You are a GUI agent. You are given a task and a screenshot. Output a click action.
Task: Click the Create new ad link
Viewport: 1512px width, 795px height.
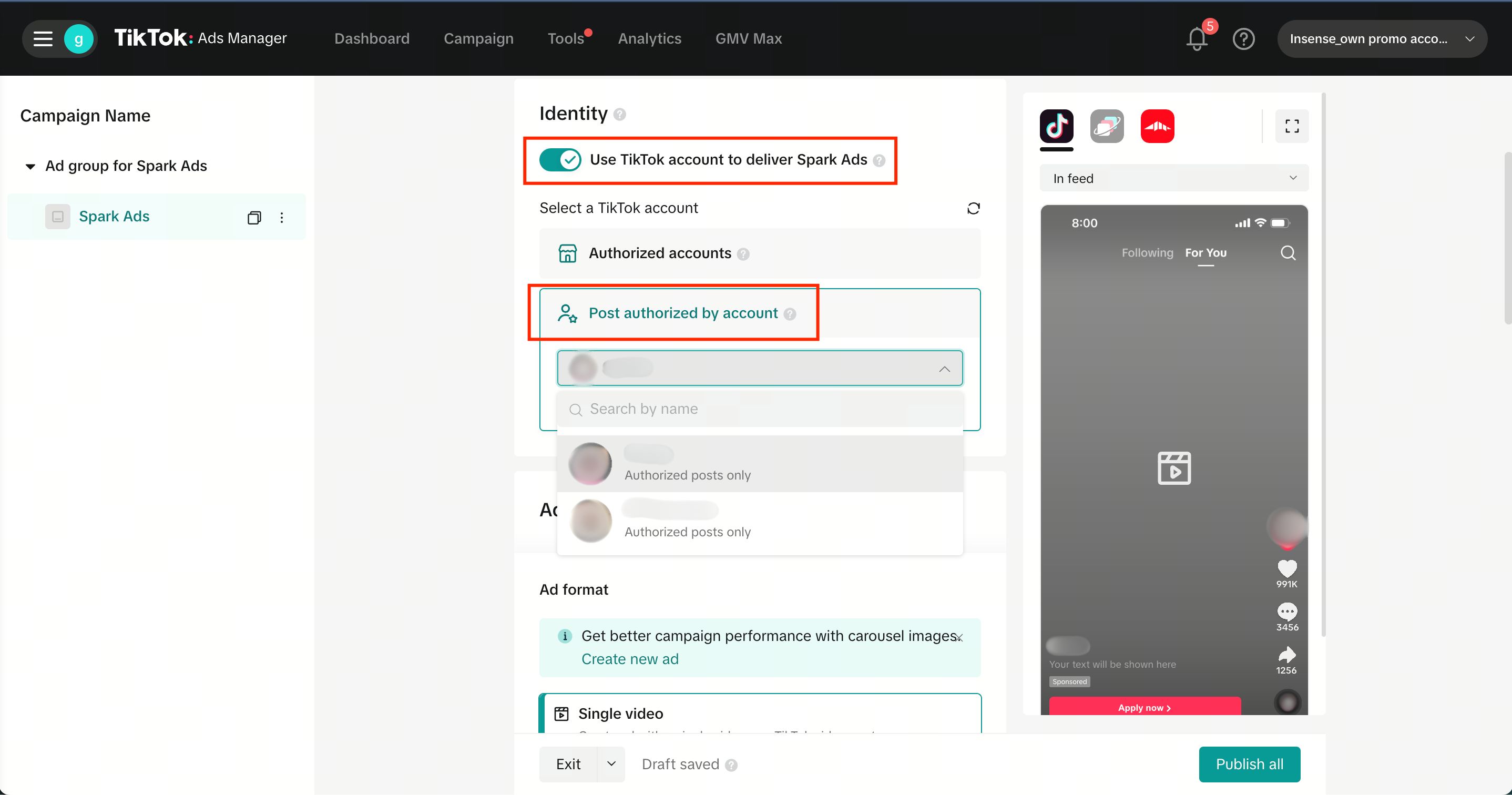[x=630, y=659]
